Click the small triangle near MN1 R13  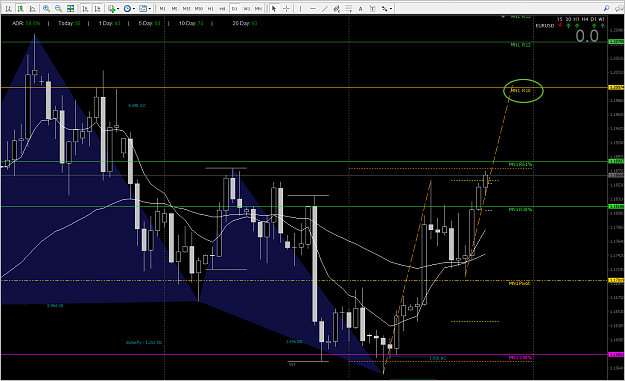click(x=503, y=17)
